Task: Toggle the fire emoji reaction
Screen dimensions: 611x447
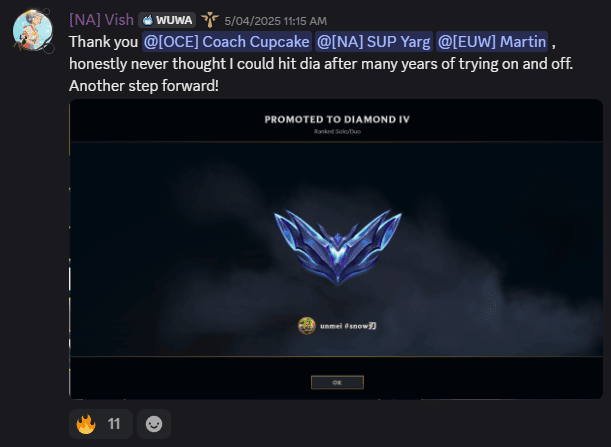Action: tap(86, 424)
